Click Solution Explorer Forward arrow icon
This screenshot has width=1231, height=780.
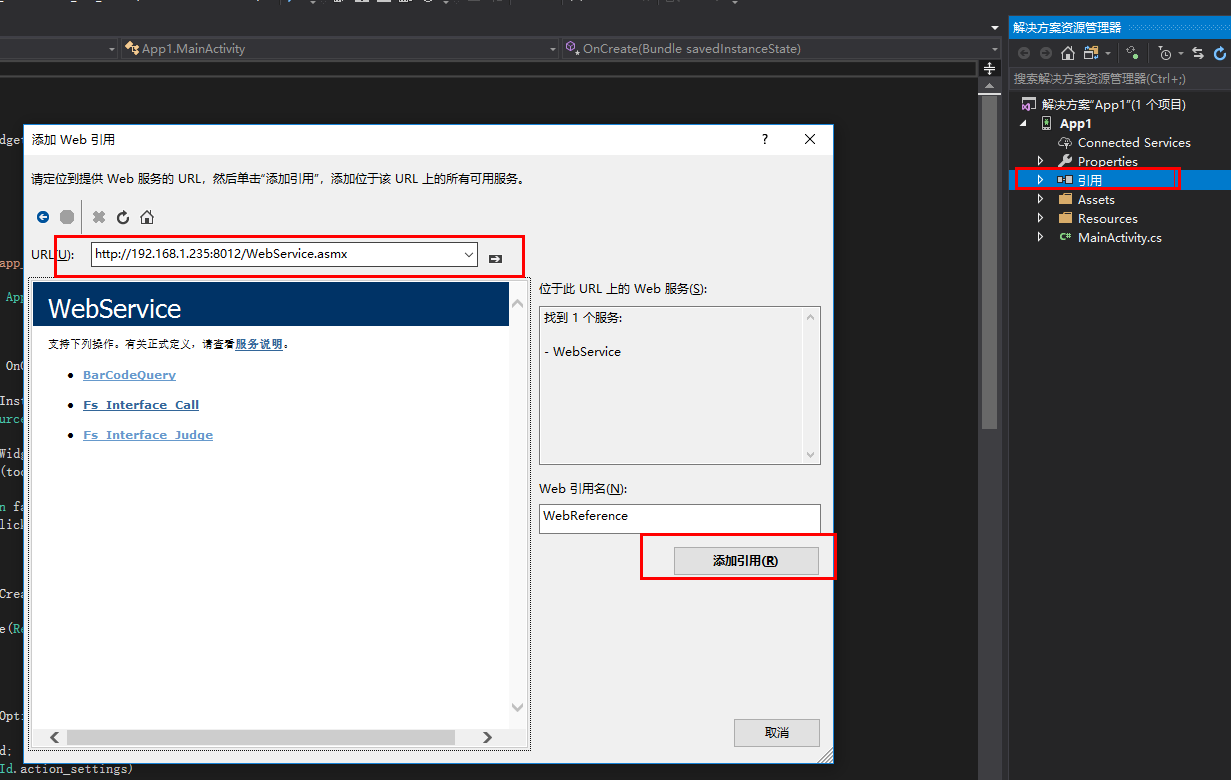1046,53
